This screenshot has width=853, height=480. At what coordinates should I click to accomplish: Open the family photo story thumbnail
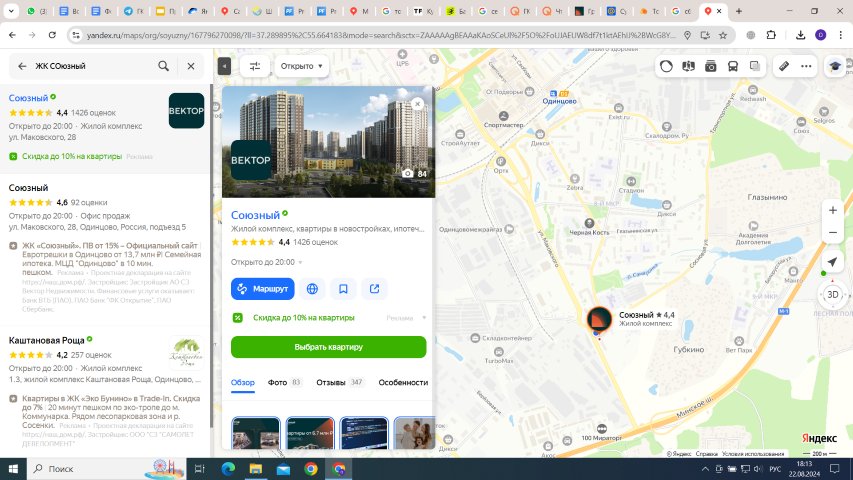coord(415,433)
